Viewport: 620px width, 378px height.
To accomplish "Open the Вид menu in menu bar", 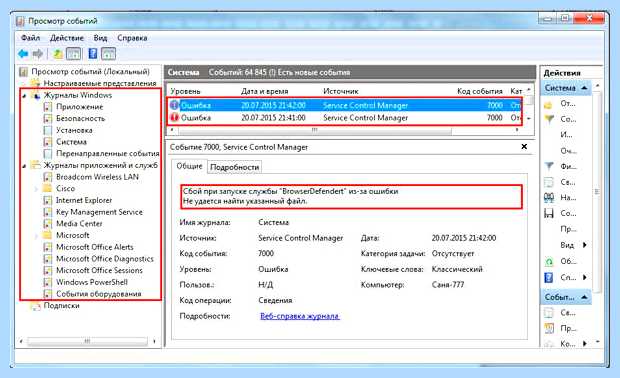I will pos(100,38).
